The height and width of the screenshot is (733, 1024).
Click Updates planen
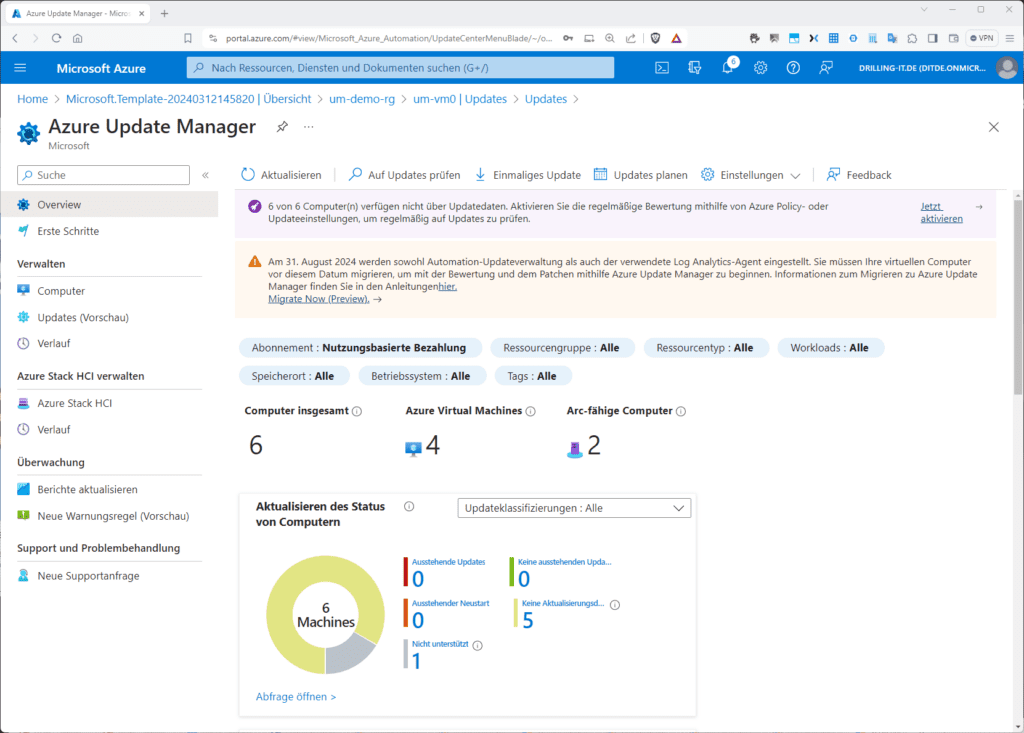coord(641,175)
